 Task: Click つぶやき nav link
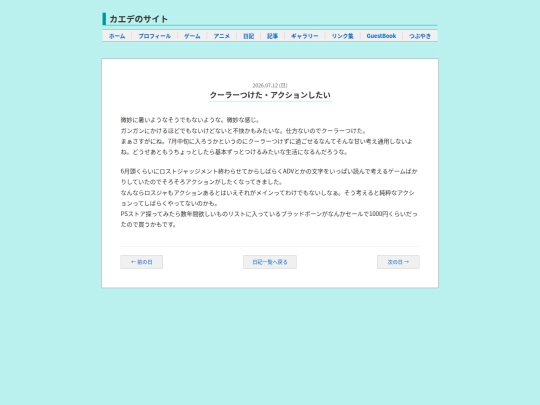coord(420,36)
